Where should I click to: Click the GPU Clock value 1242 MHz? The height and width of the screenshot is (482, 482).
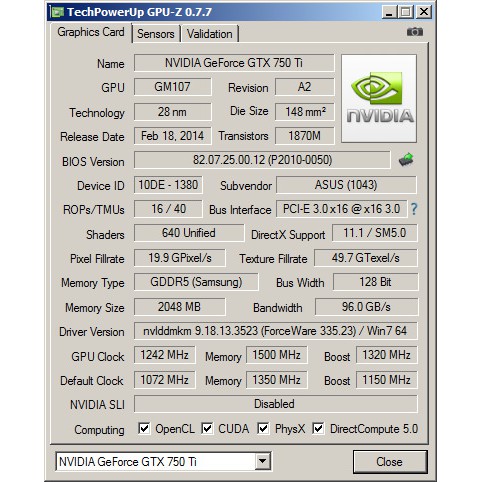[165, 355]
